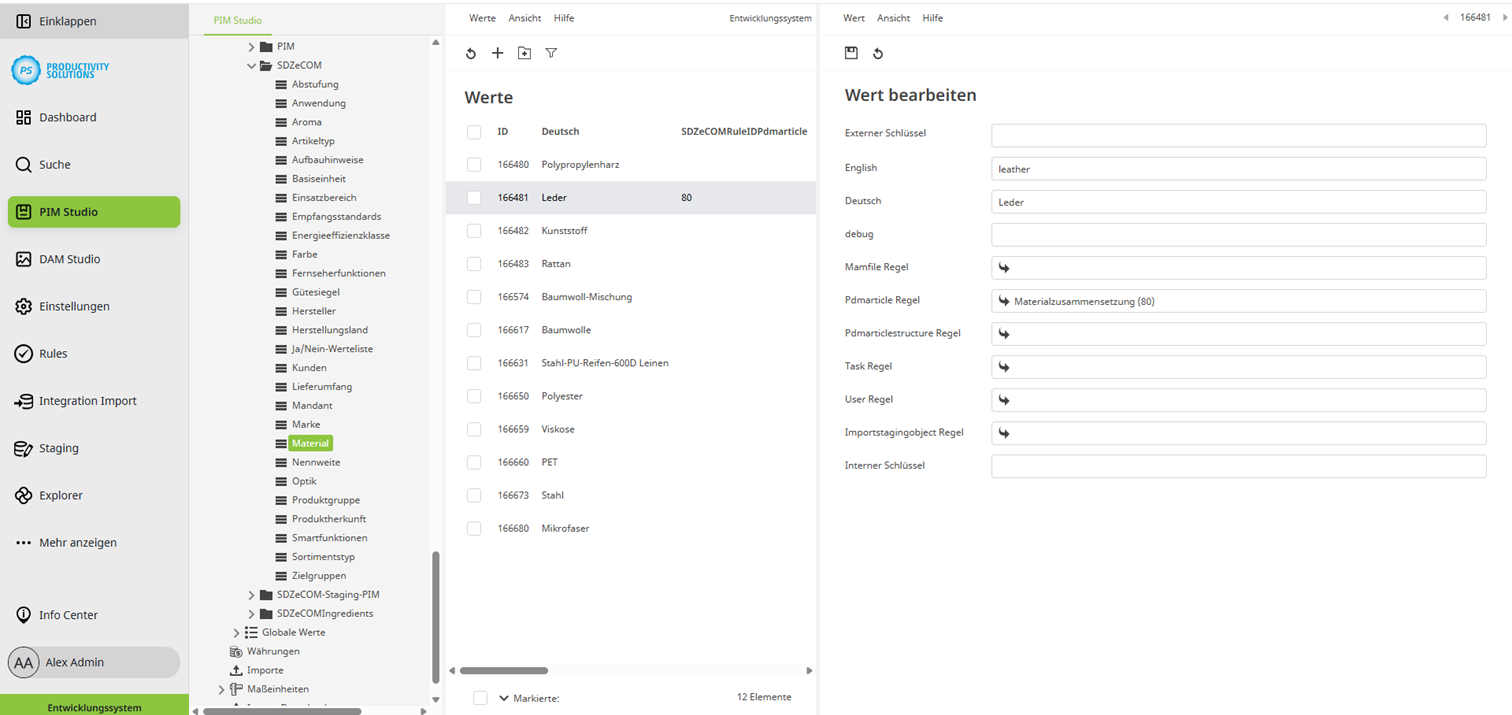The image size is (1512, 715).
Task: Switch to the PIM Studio tab
Action: pos(238,20)
